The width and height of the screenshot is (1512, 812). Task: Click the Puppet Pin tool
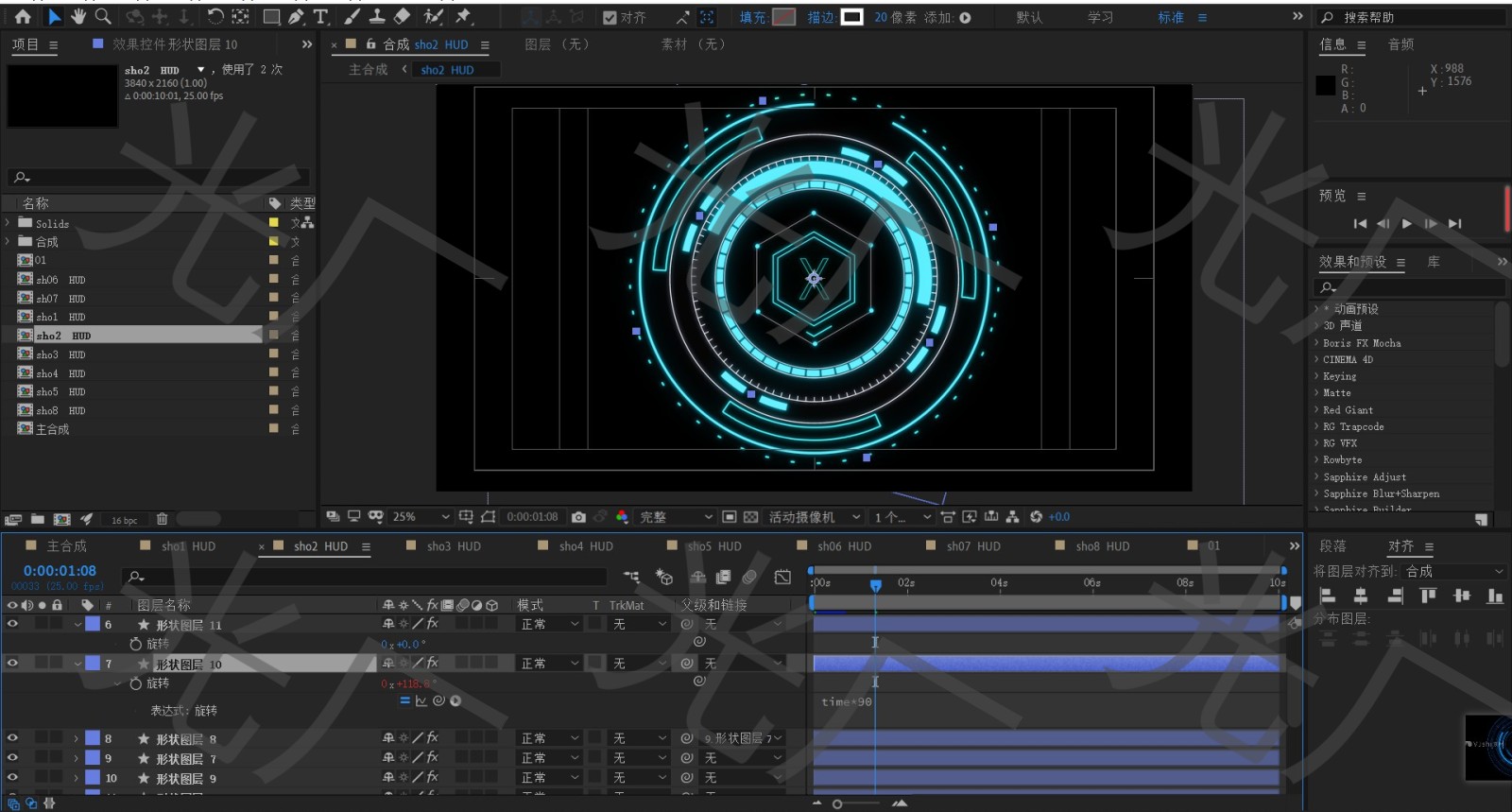click(463, 16)
